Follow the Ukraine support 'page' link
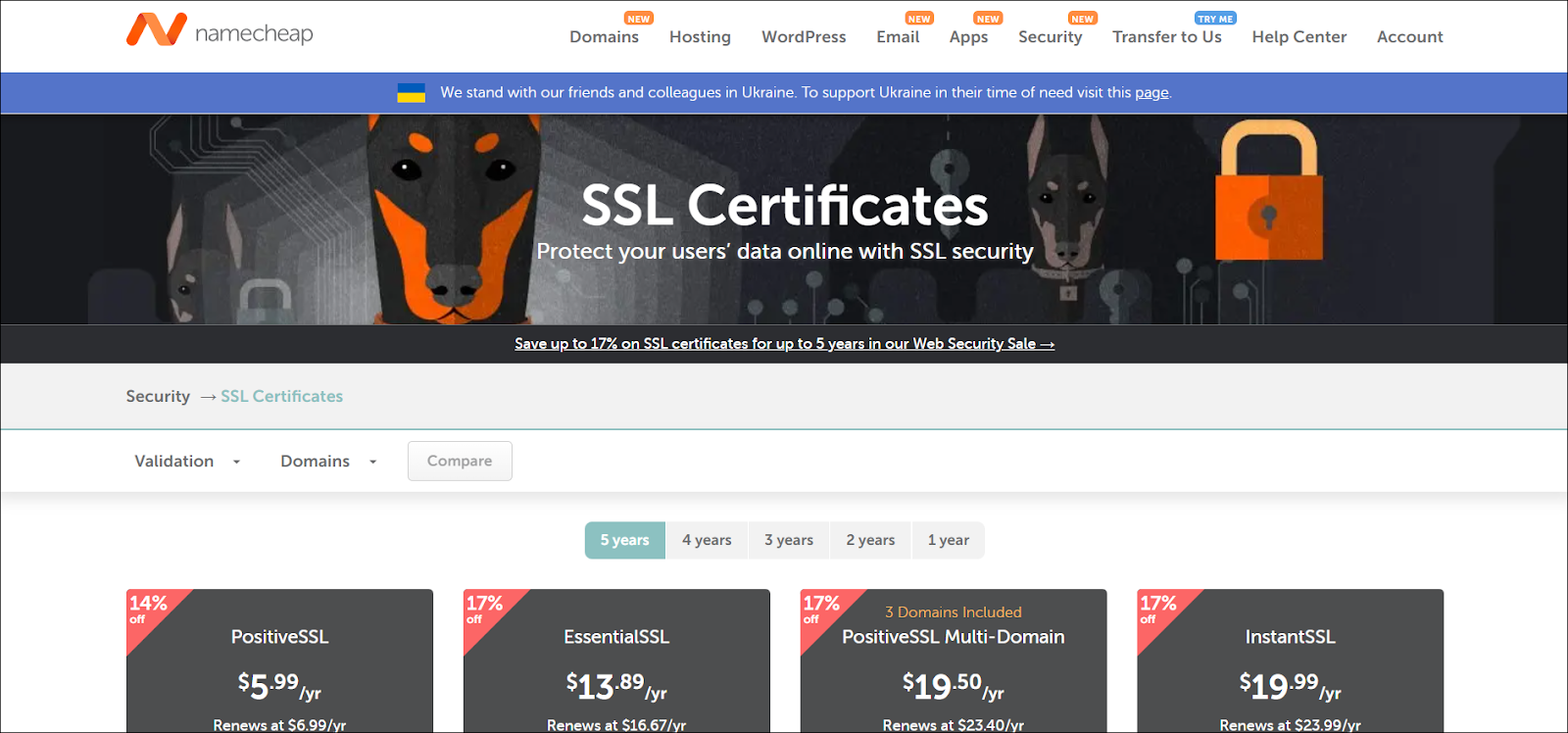The image size is (1568, 733). pyautogui.click(x=1151, y=93)
